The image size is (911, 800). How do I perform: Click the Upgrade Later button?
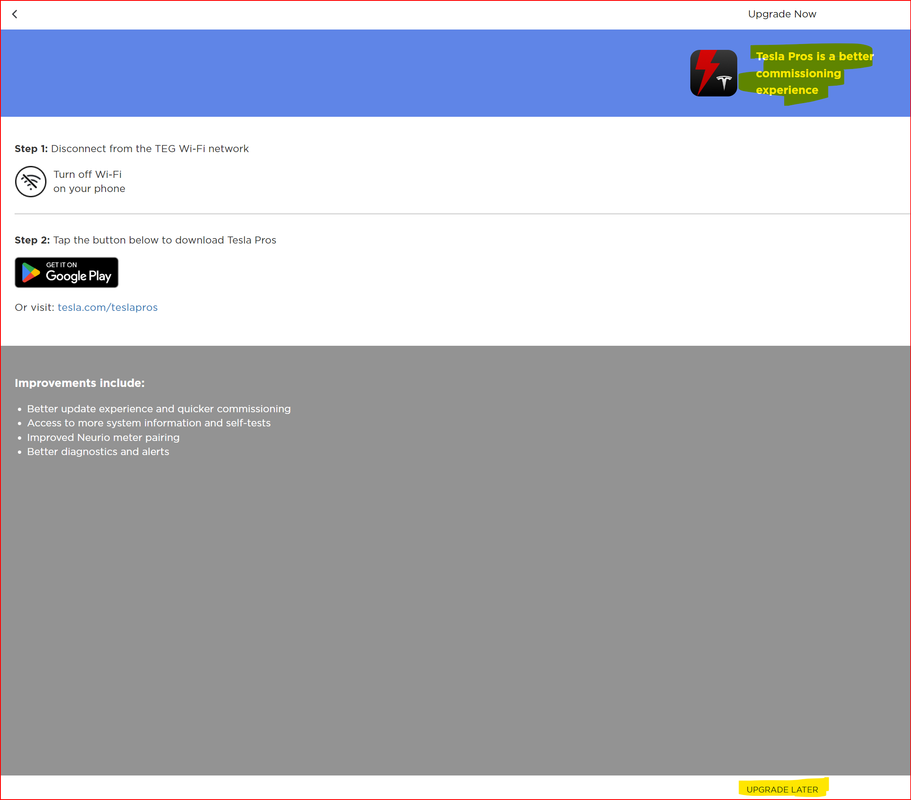[782, 790]
